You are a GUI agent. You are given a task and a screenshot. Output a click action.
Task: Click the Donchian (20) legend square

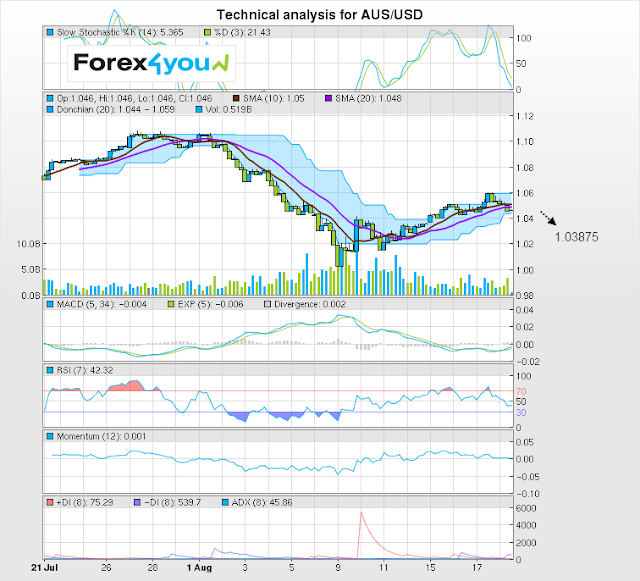(50, 109)
